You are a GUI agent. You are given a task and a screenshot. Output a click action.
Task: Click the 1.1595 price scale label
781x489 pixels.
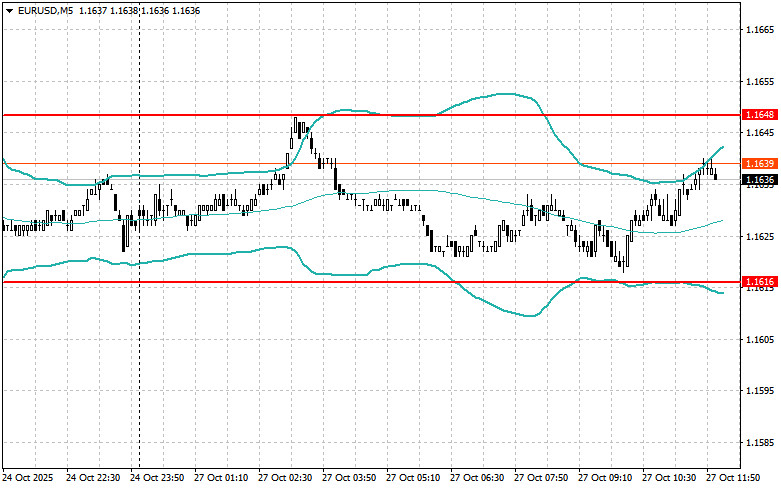760,390
